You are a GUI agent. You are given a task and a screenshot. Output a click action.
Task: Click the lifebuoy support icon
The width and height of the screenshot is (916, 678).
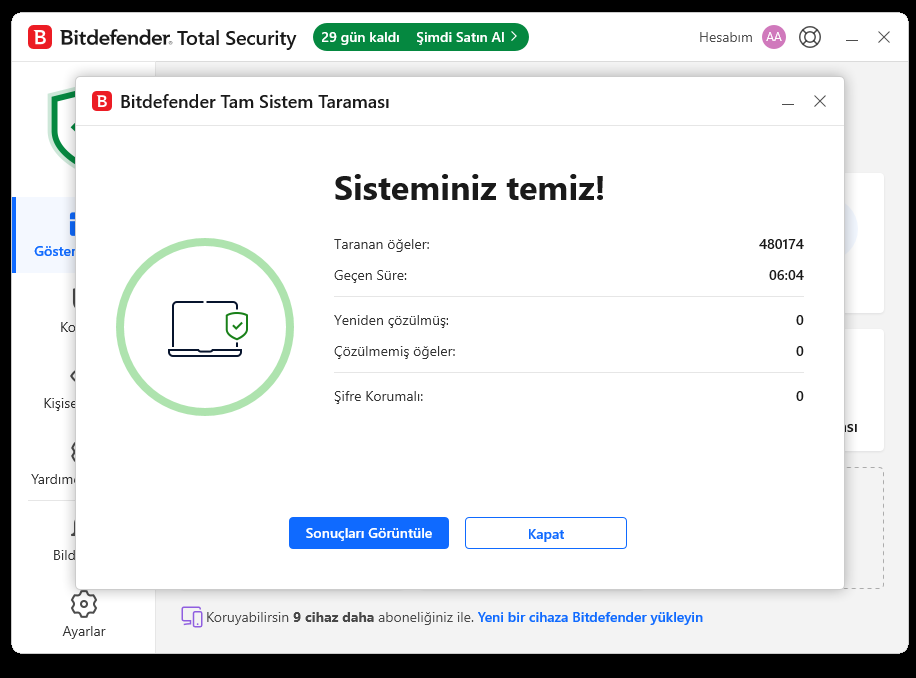coord(810,37)
